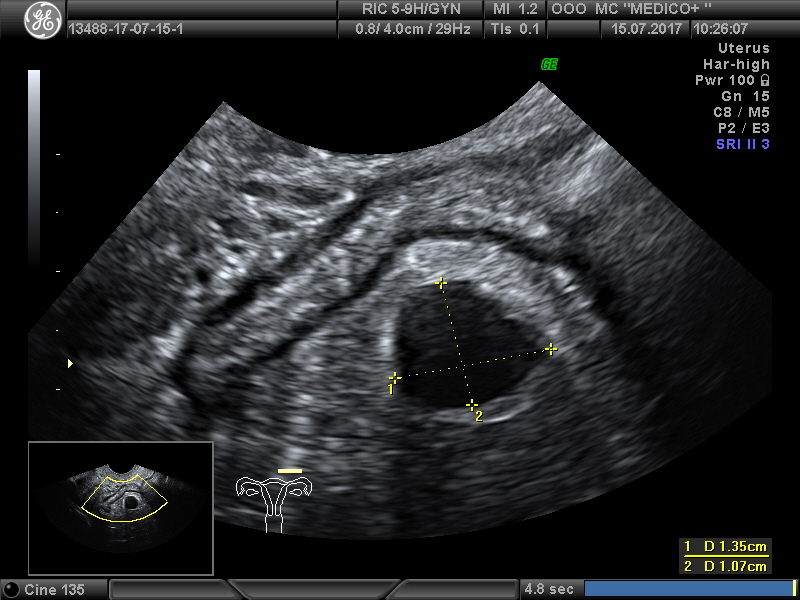Click the P2 / E3 setting
800x600 pixels.
coord(742,128)
